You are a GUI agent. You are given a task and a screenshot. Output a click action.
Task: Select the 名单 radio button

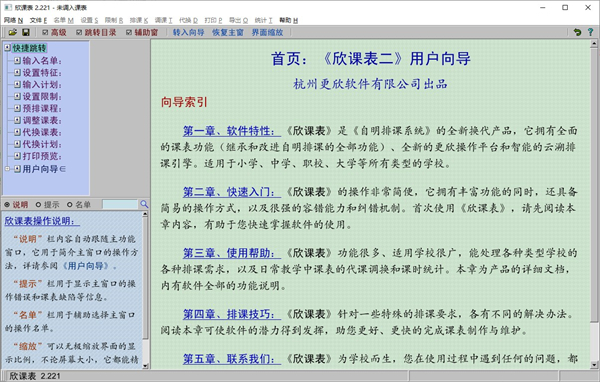(x=70, y=205)
